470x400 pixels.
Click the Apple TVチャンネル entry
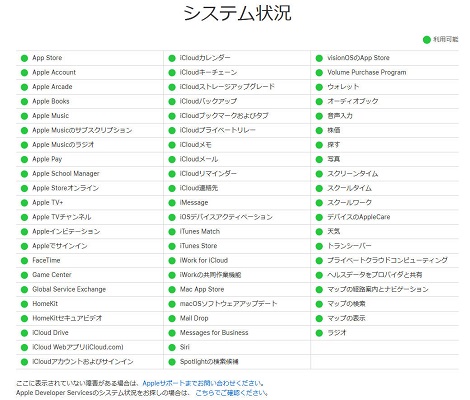61,217
